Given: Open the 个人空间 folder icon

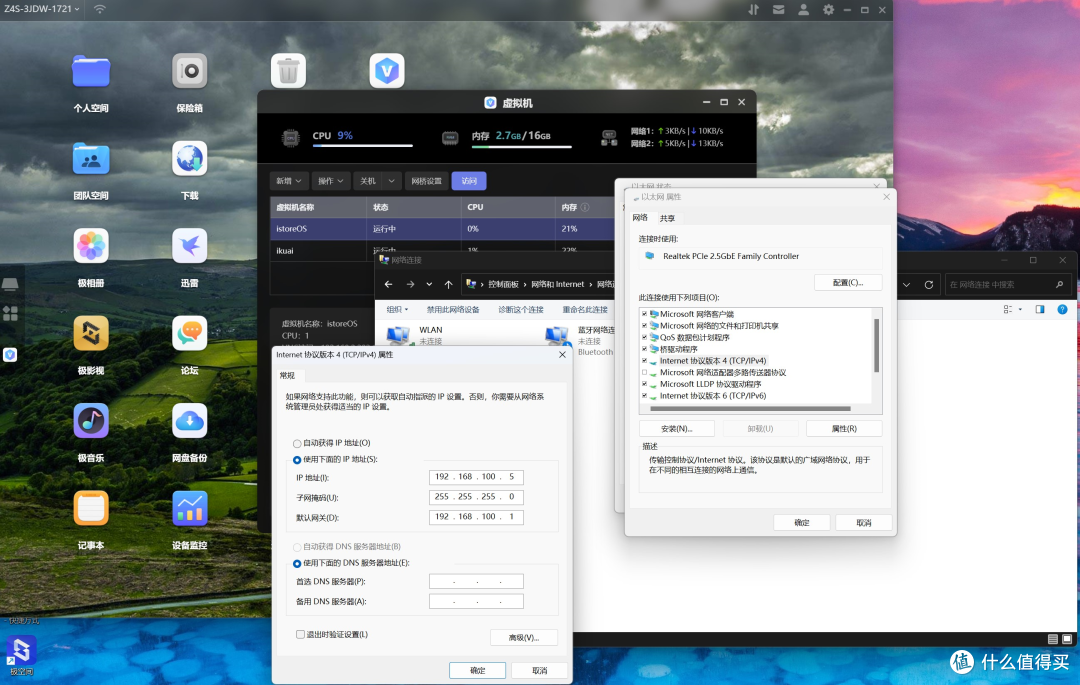Looking at the screenshot, I should pos(91,71).
